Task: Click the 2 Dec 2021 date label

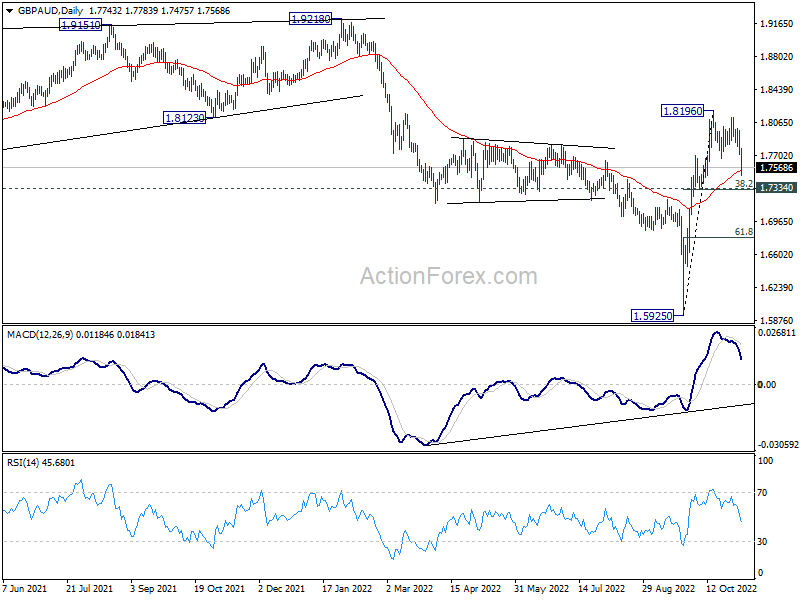Action: pos(281,588)
